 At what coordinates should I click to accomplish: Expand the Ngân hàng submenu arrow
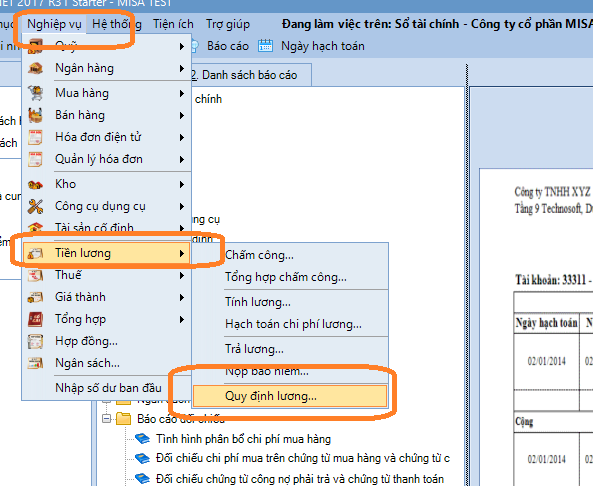click(182, 68)
